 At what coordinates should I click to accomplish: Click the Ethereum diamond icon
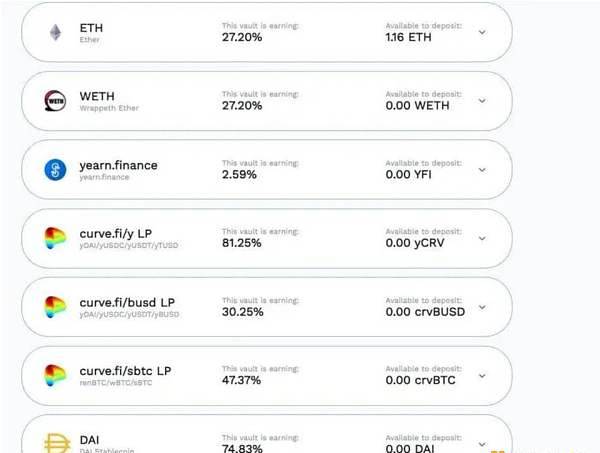[56, 33]
